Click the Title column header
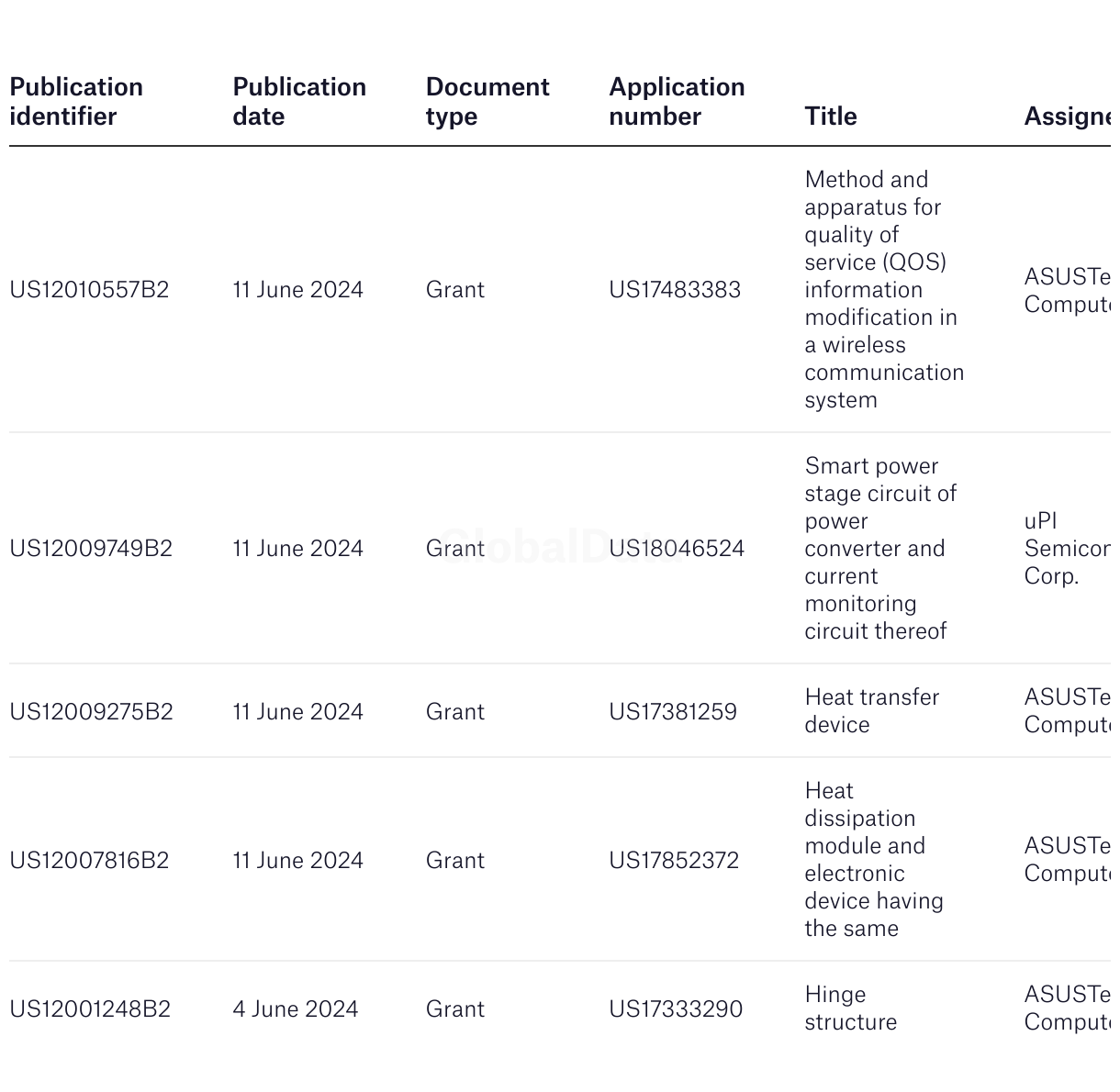 click(831, 116)
